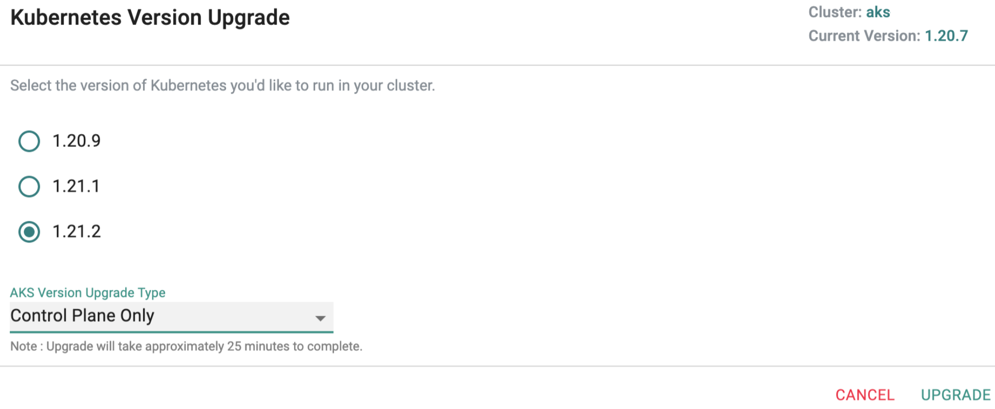Open the AKS Version Upgrade Type dropdown
This screenshot has height=409, width=995.
click(171, 316)
